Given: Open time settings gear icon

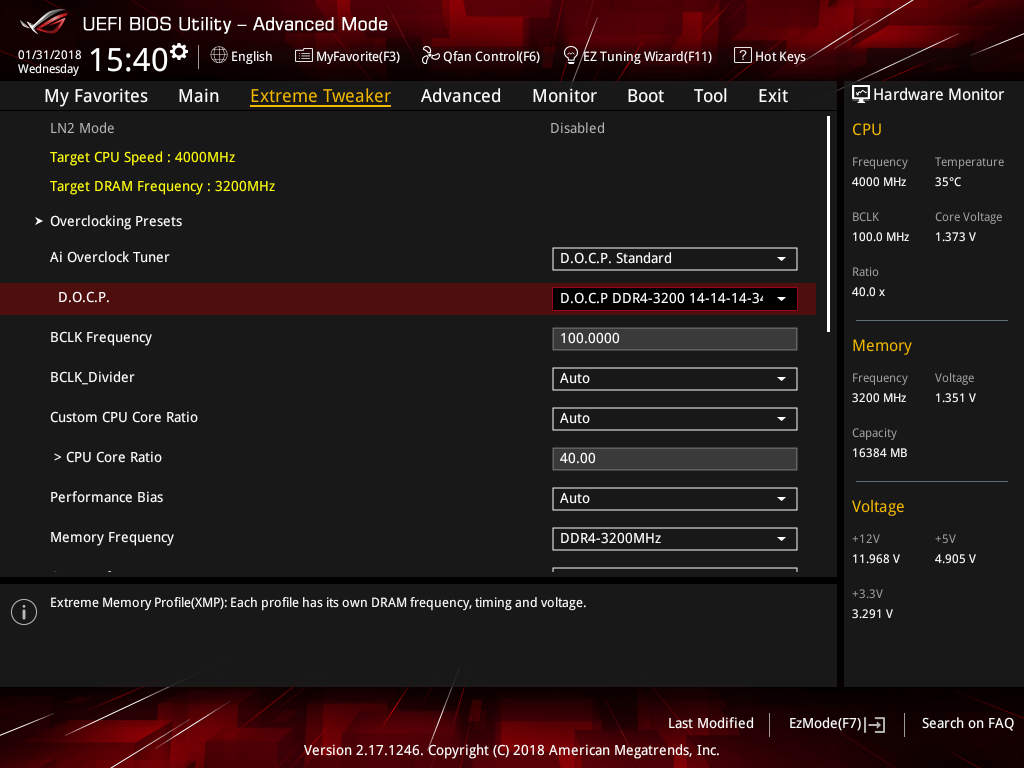Looking at the screenshot, I should coord(179,52).
